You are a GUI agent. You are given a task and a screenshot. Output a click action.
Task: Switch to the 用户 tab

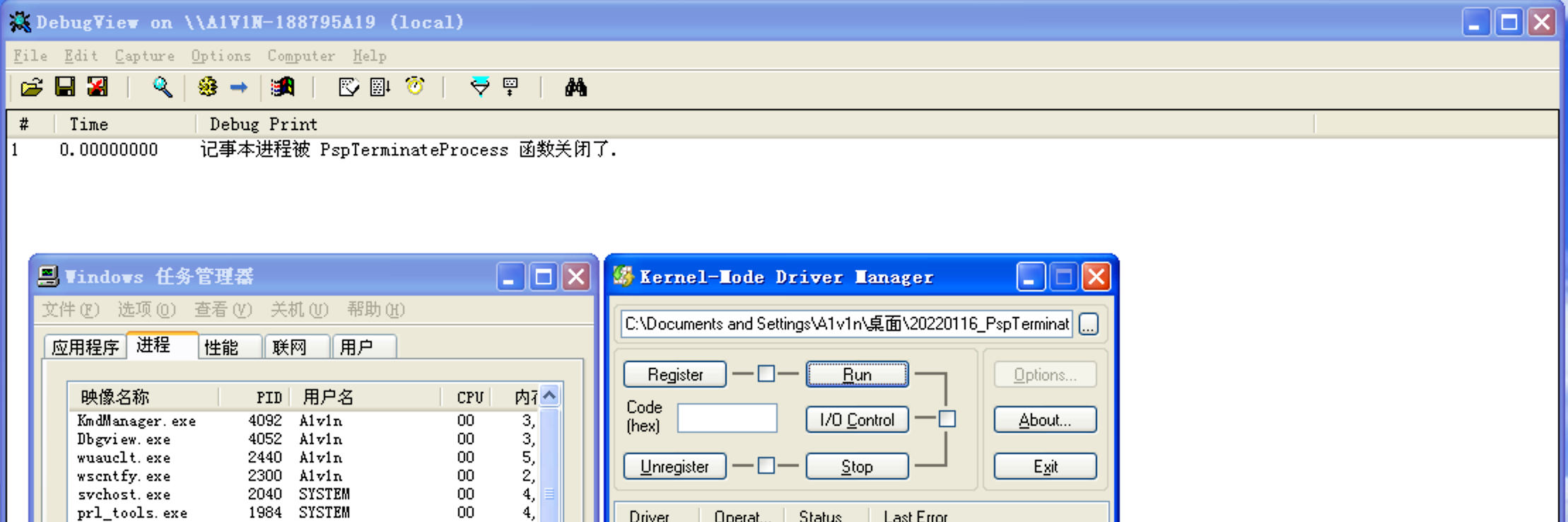(364, 347)
